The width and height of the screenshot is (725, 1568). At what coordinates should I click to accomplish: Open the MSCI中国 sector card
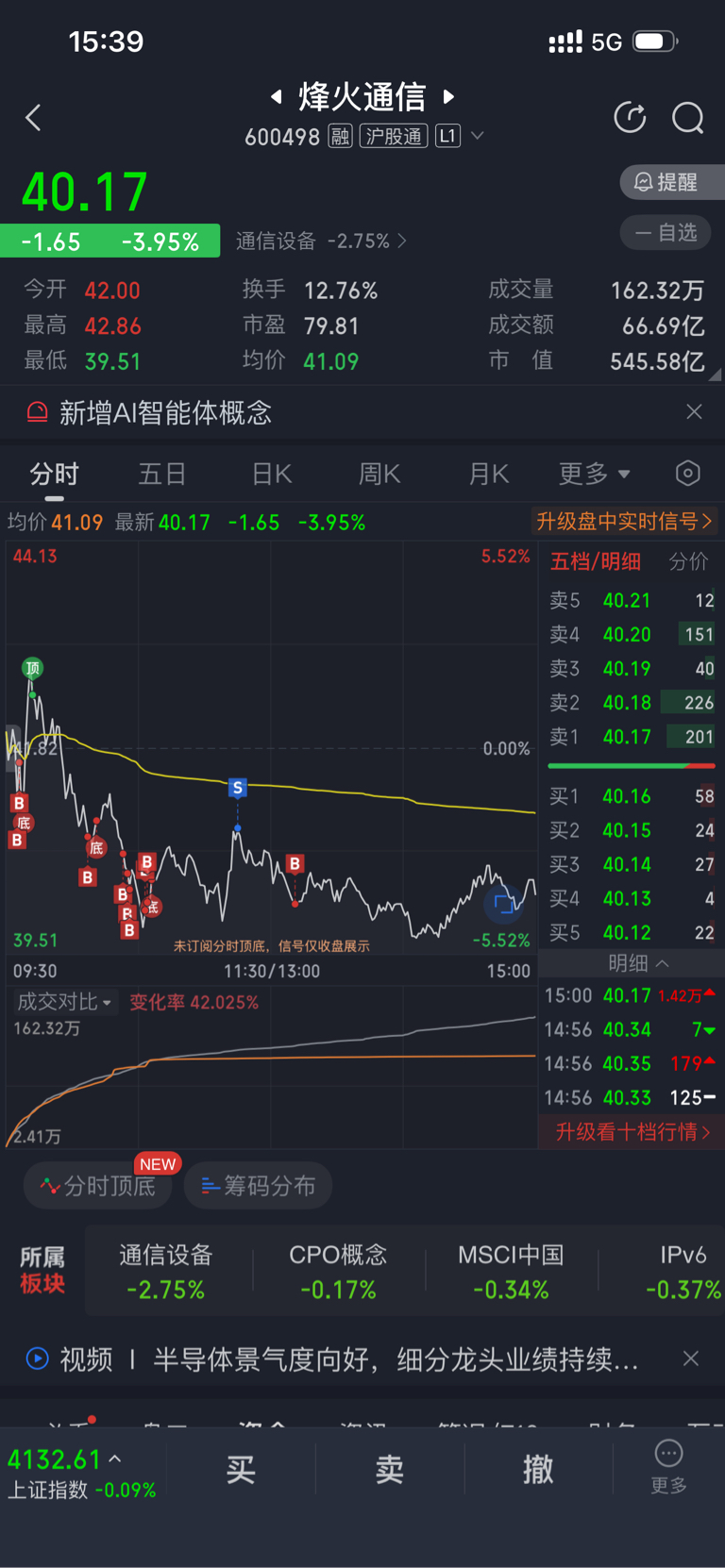tap(511, 1271)
